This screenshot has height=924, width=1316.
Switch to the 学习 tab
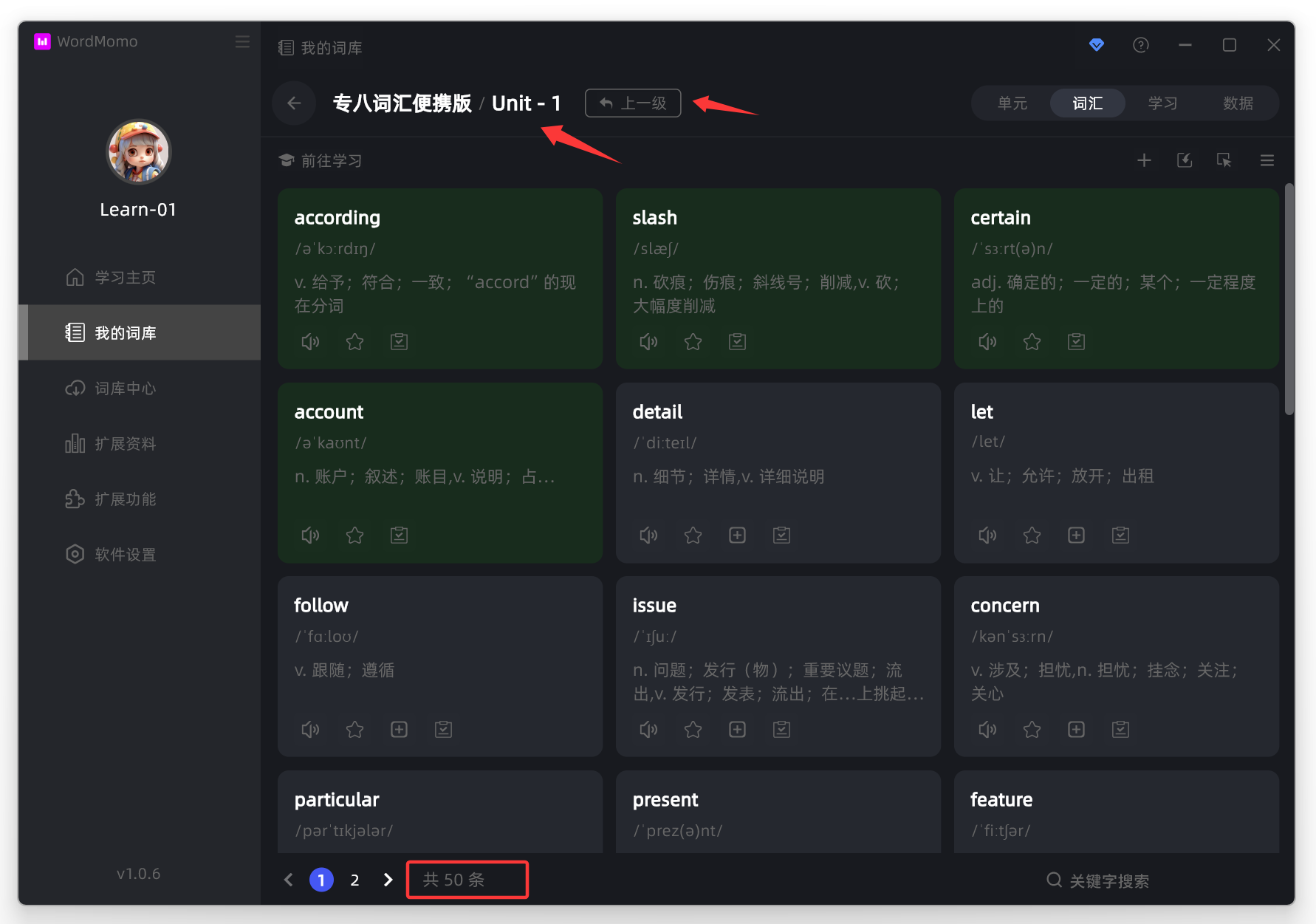(x=1162, y=103)
